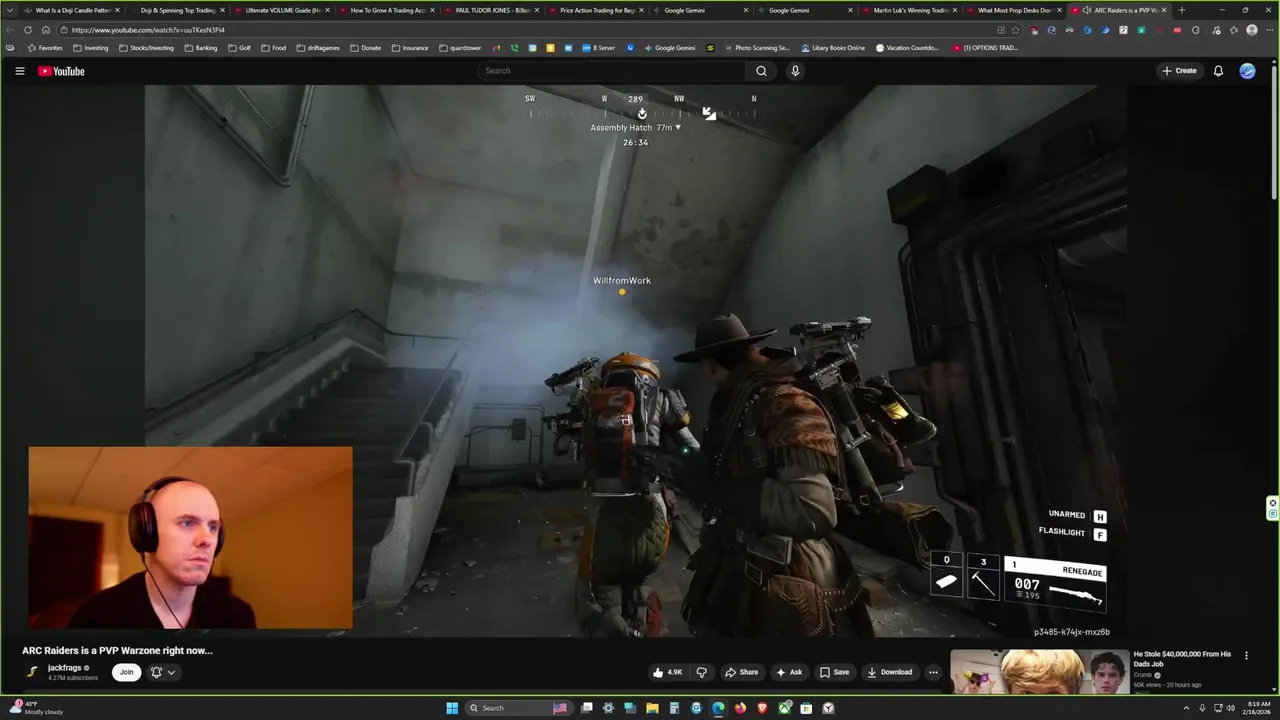Viewport: 1280px width, 720px height.
Task: Start voice search with the microphone icon
Action: [795, 71]
